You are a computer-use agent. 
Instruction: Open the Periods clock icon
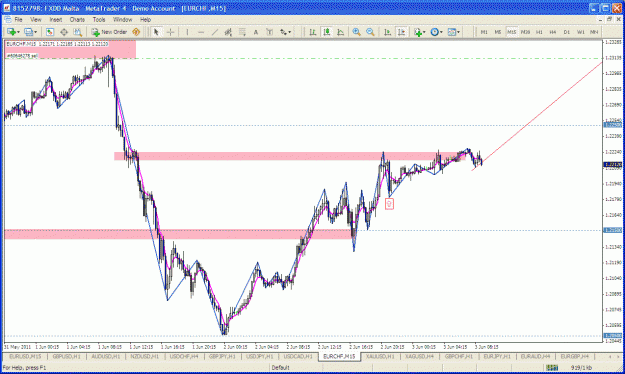[435, 32]
